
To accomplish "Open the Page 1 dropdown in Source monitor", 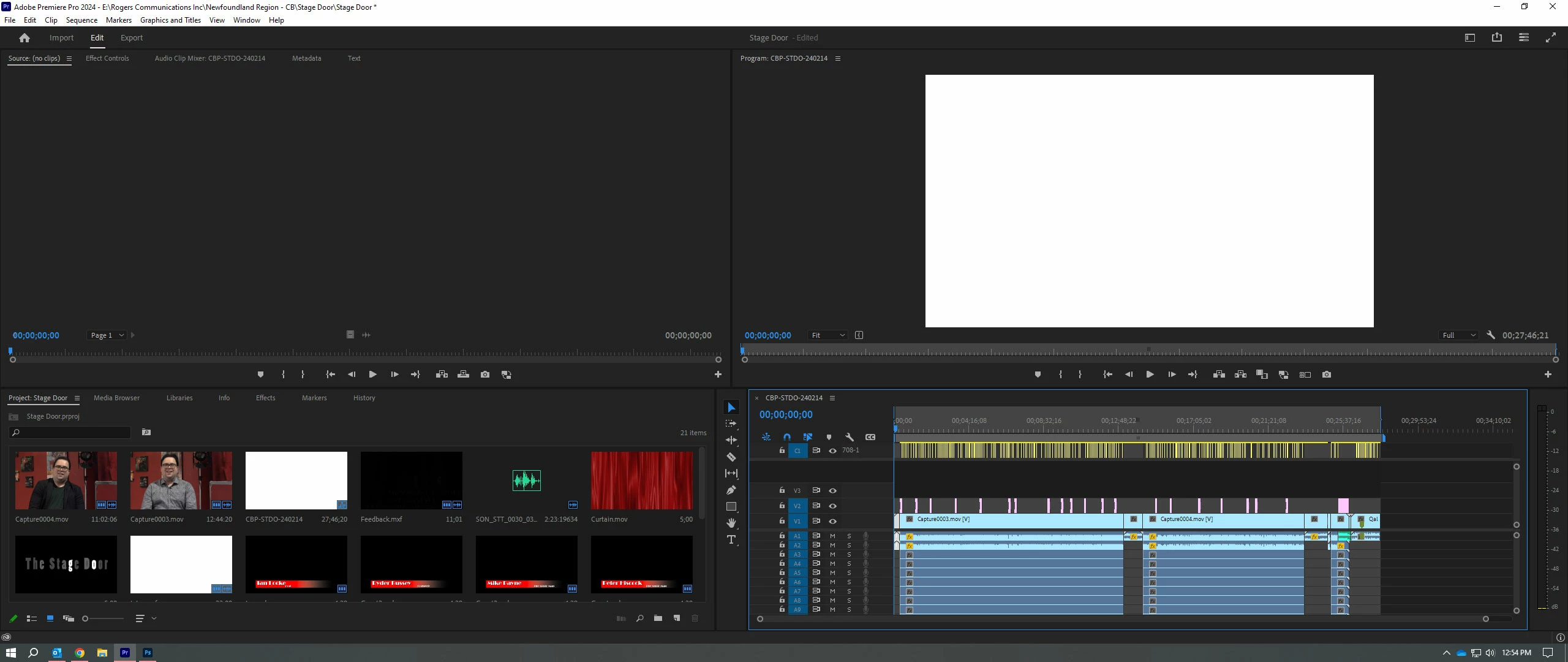I will (107, 335).
